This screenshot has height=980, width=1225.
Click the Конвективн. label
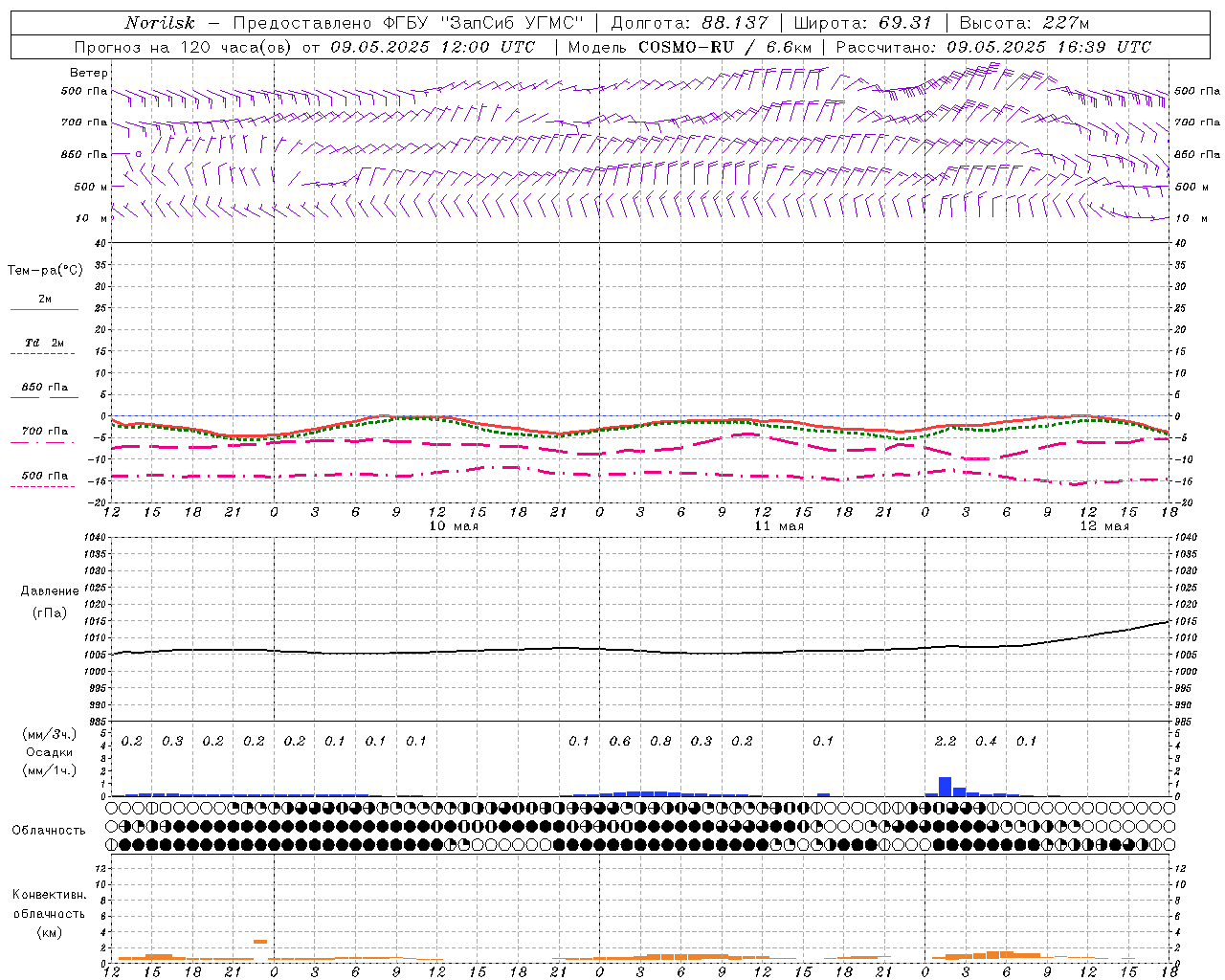click(x=49, y=895)
